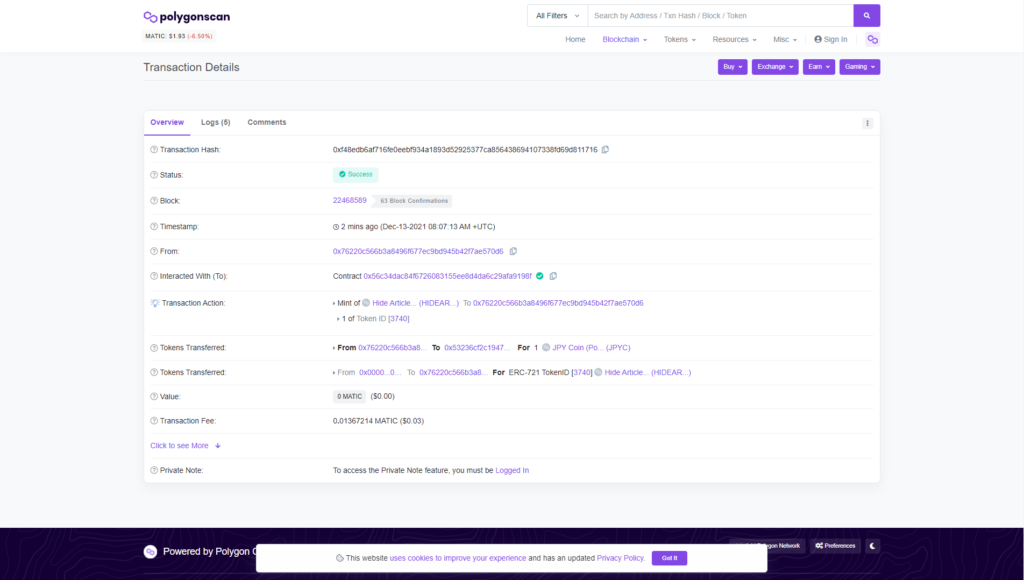Open recipient address 0x53236cf2c1947 link
1024x580 pixels.
pos(477,347)
